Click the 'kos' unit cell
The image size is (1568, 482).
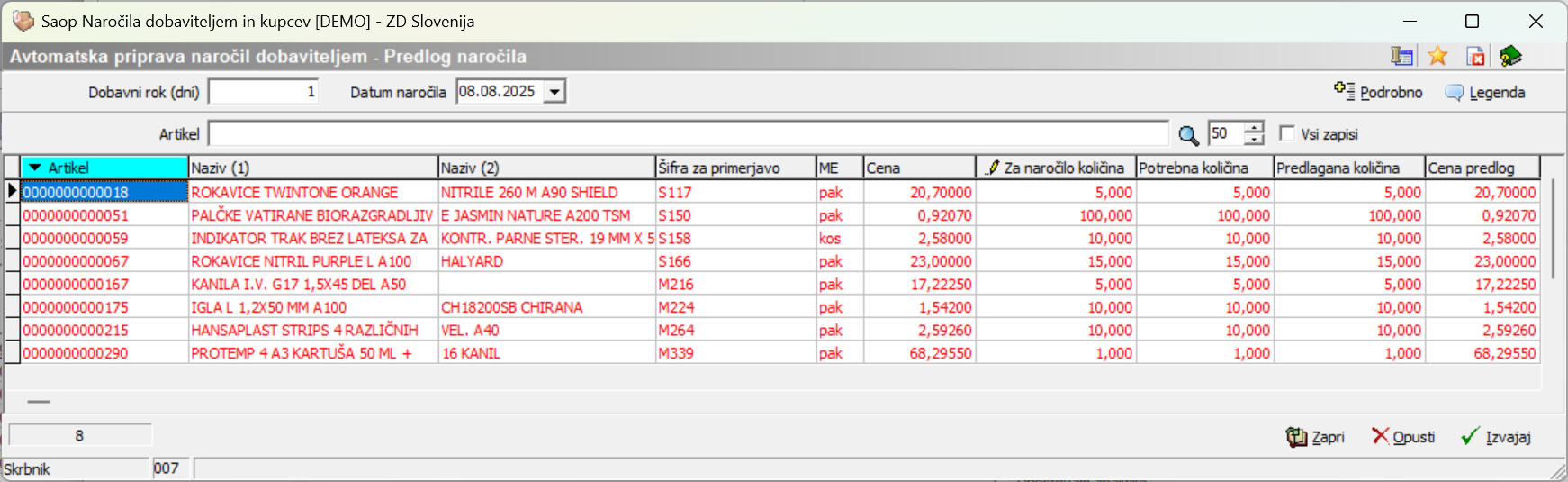[x=840, y=238]
